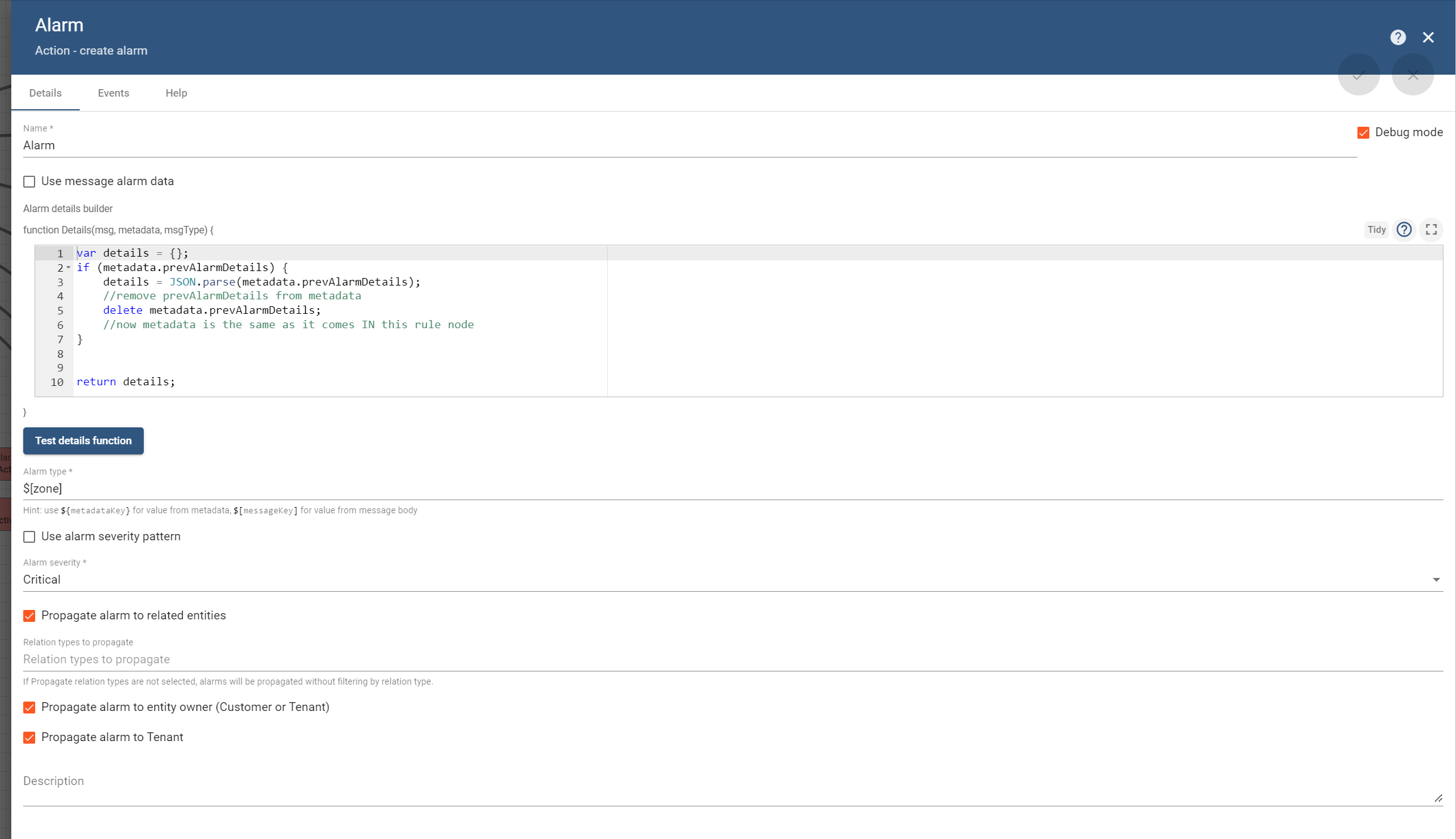Disable Debug mode

[x=1363, y=132]
